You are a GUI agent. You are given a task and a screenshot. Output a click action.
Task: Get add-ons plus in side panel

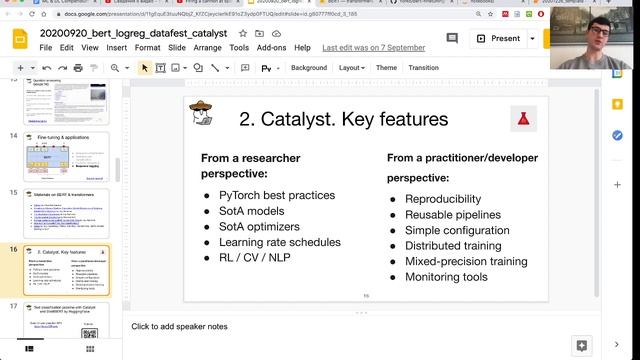[x=617, y=184]
